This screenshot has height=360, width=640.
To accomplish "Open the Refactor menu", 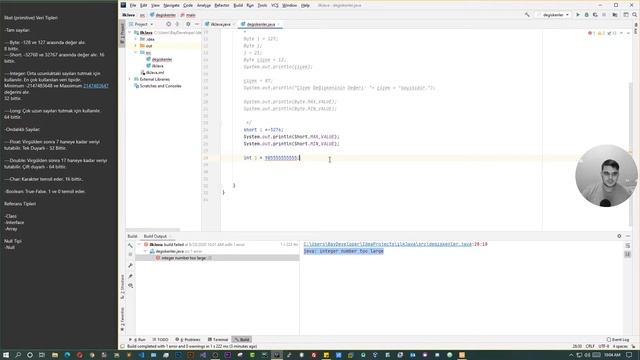I will click(x=222, y=5).
